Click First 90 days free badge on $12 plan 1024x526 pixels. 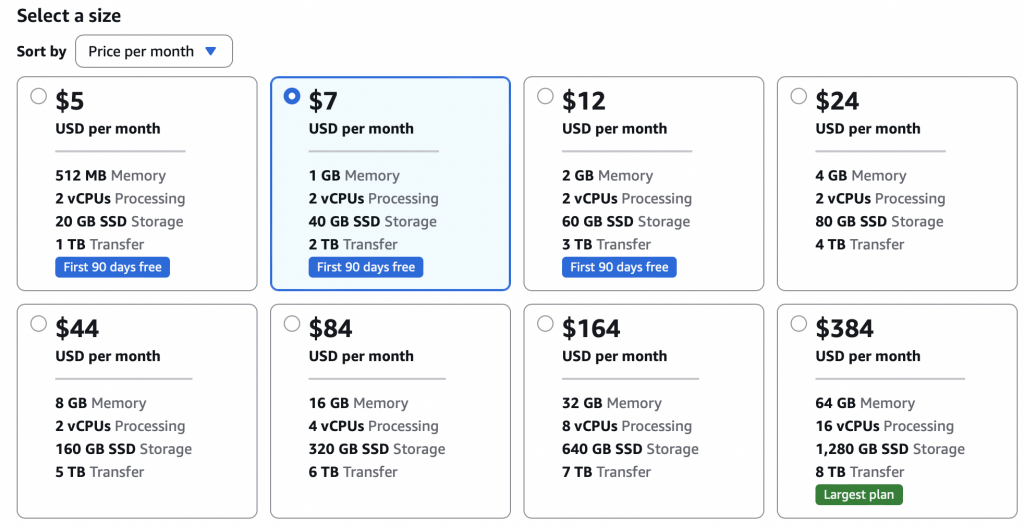pyautogui.click(x=619, y=267)
